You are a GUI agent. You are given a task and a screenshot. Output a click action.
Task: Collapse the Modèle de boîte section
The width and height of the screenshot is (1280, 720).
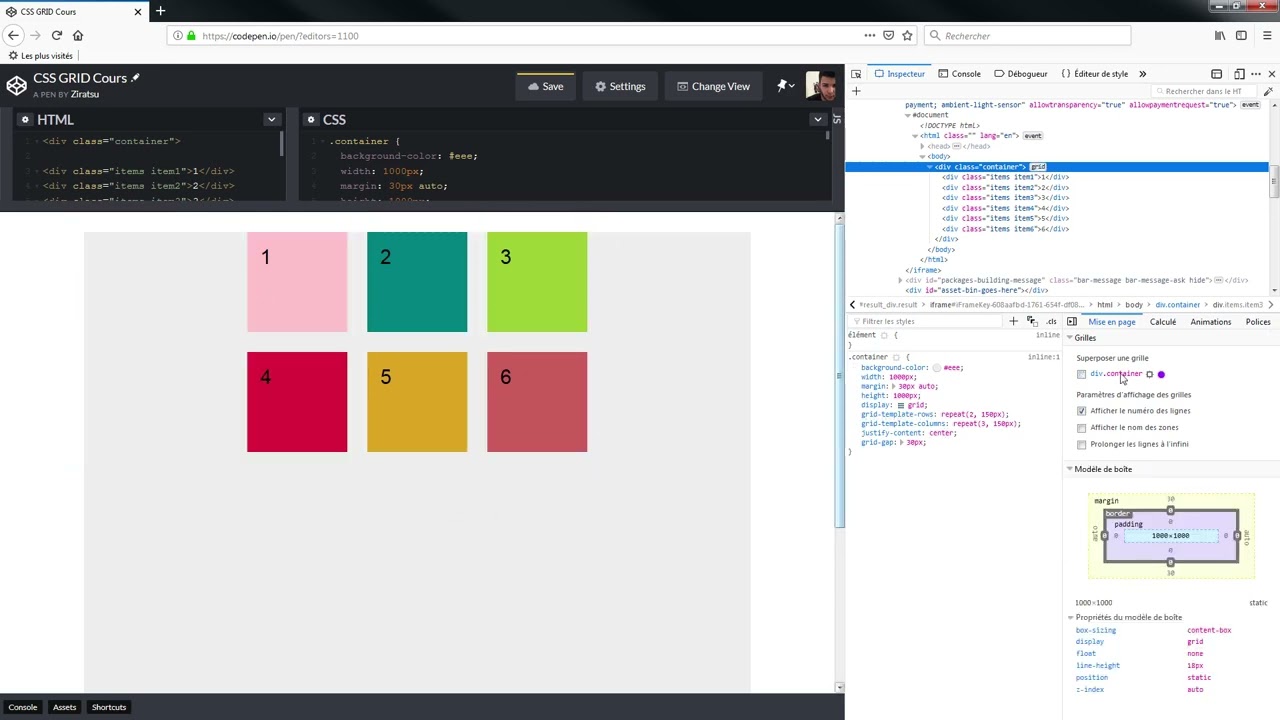(x=1069, y=469)
